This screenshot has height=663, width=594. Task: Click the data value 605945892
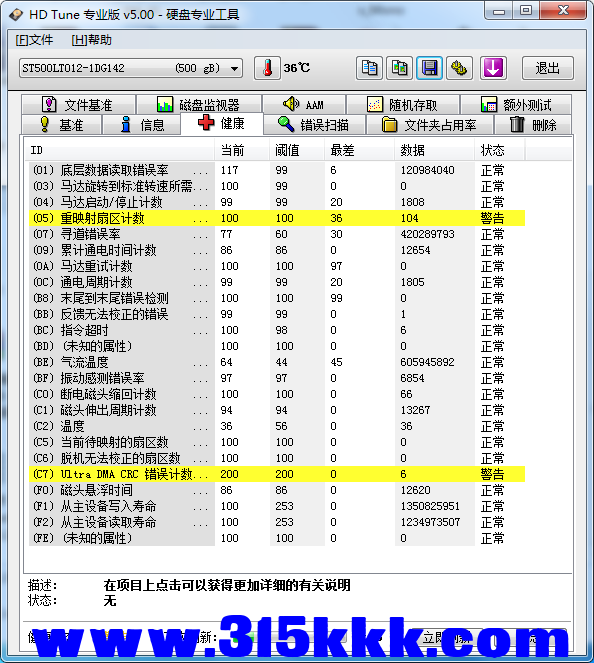[427, 362]
